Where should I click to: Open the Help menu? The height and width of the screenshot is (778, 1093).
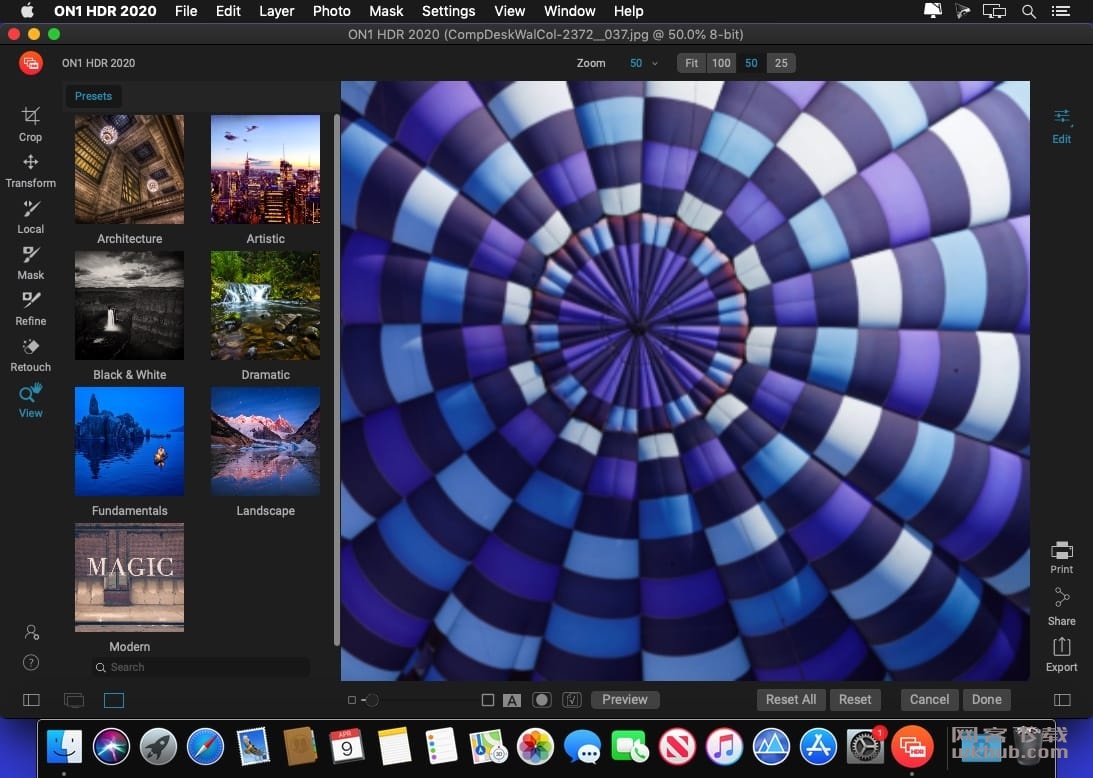[629, 11]
